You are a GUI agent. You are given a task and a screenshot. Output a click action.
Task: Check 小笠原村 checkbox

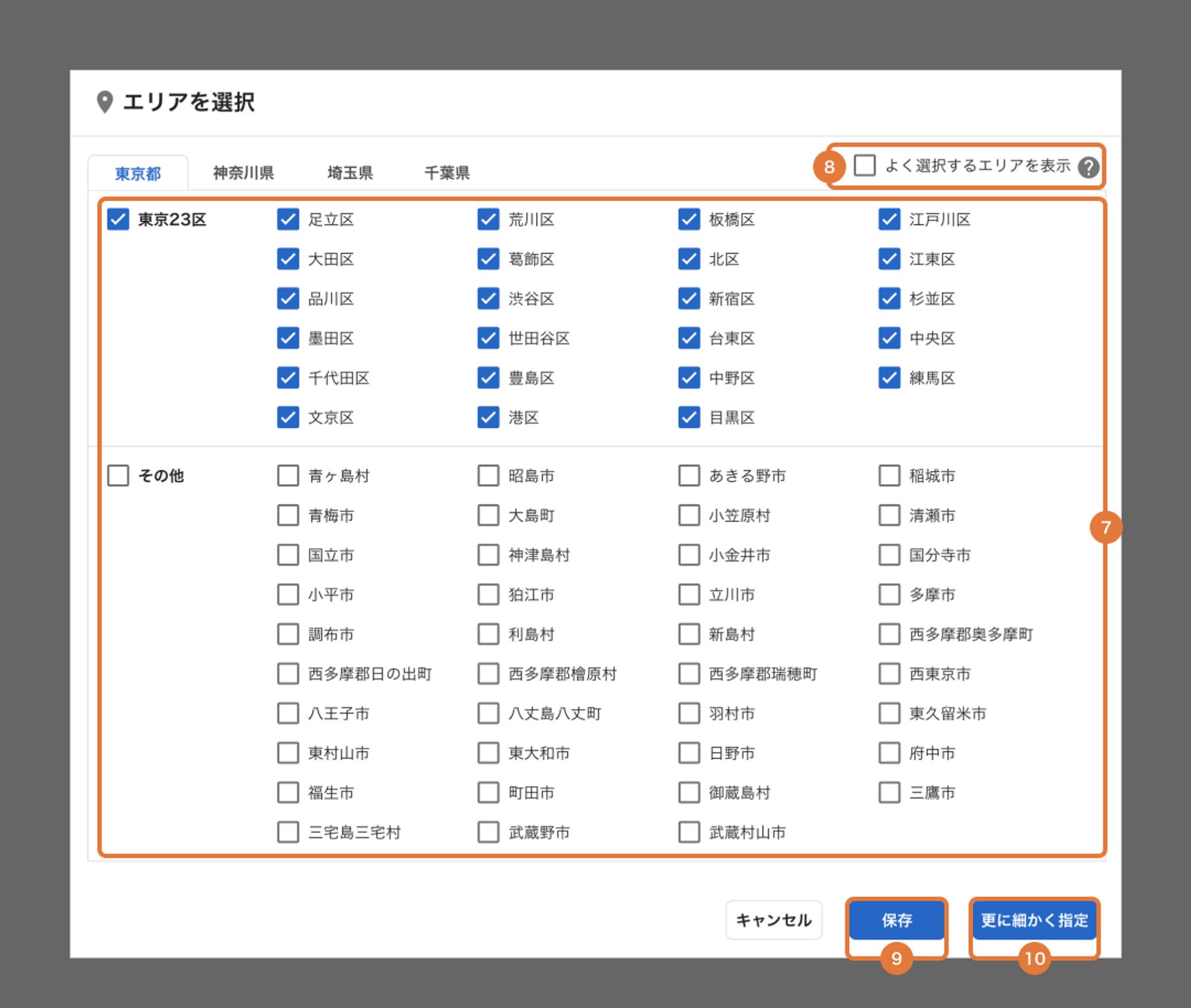[x=689, y=515]
